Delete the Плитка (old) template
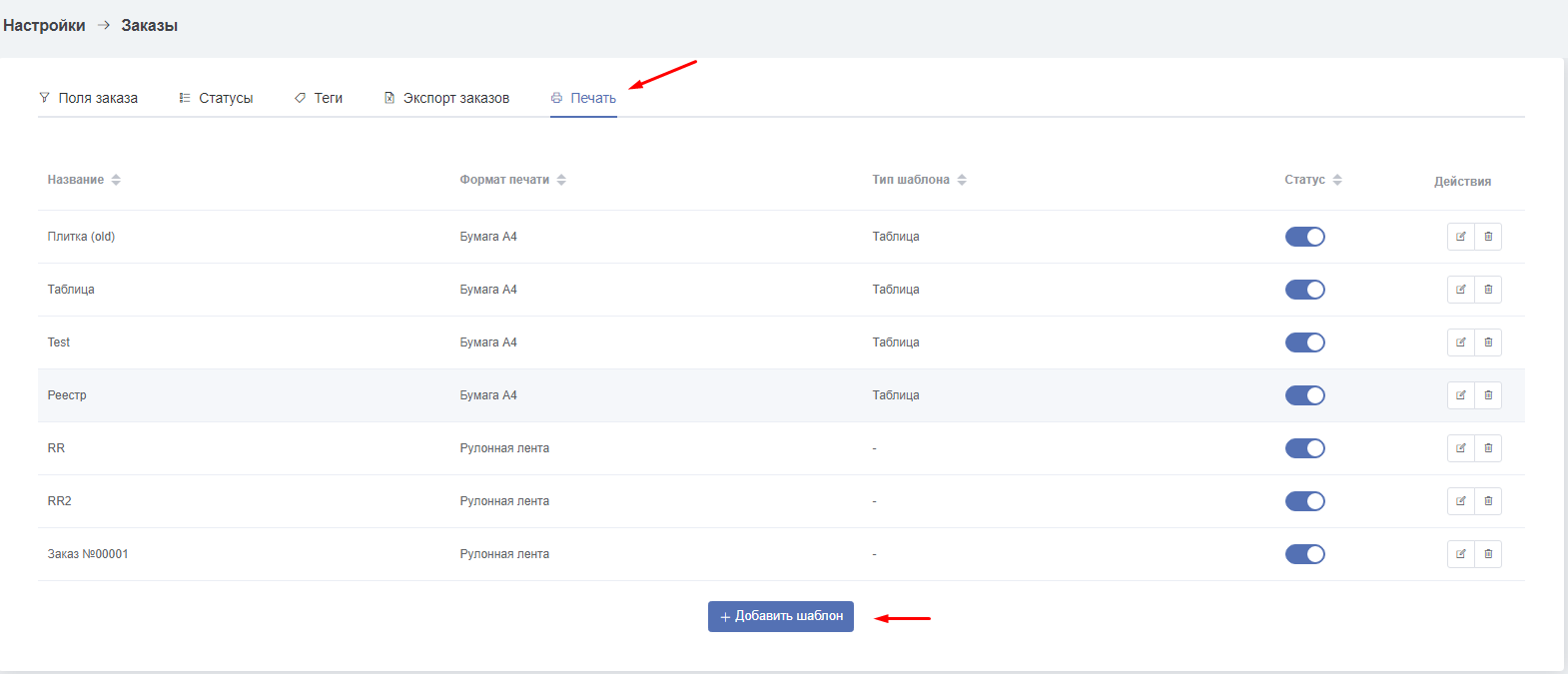Viewport: 1568px width, 674px height. coord(1488,237)
